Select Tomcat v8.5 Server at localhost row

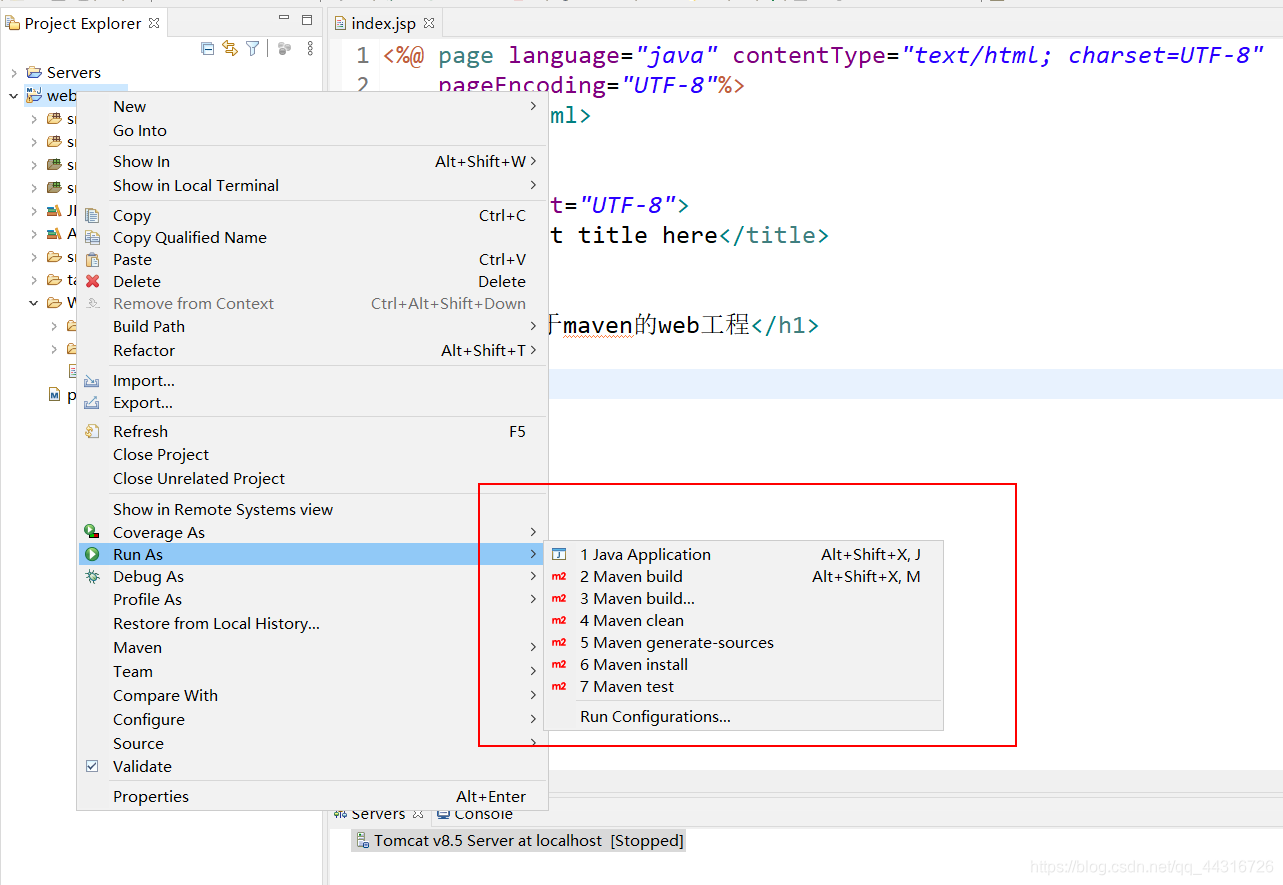[x=518, y=841]
